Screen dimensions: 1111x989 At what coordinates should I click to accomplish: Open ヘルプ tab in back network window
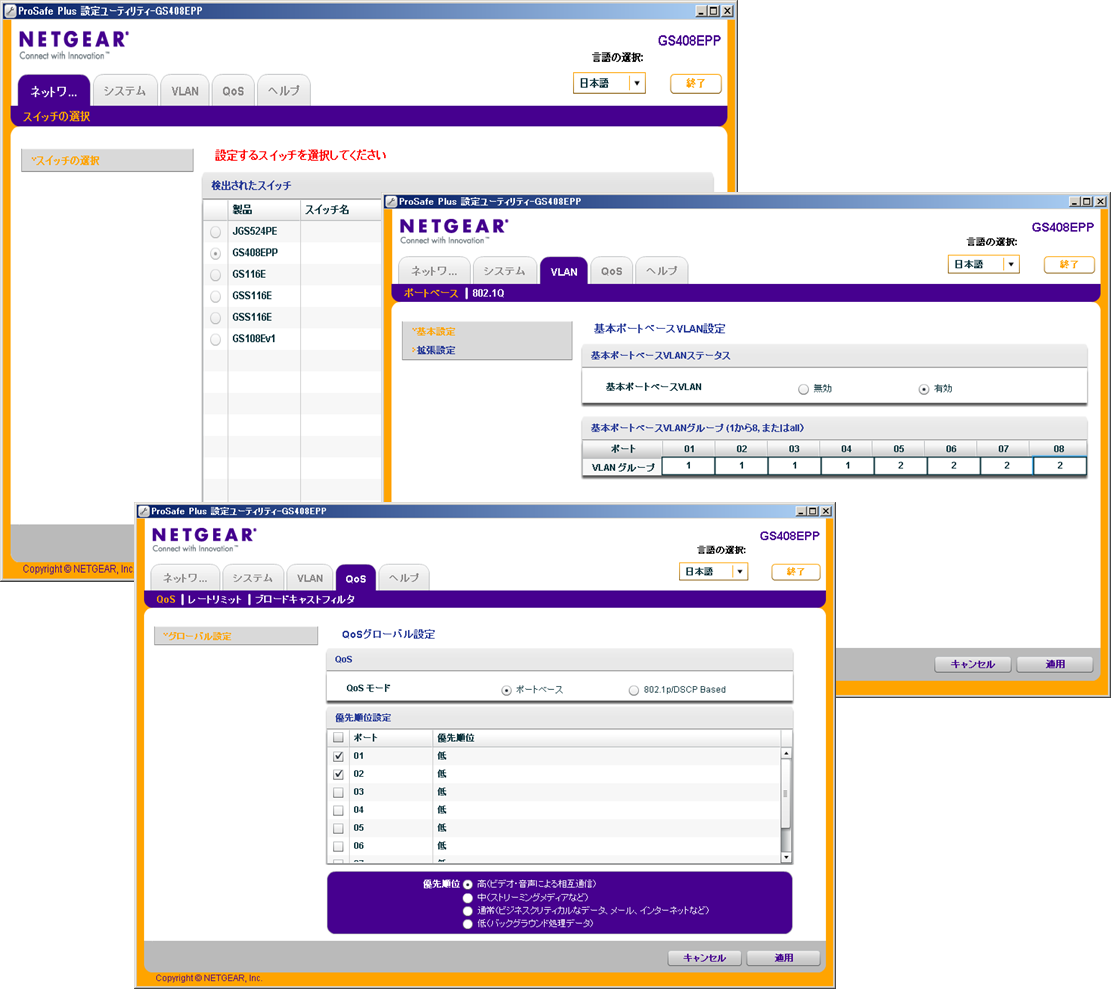pos(283,91)
